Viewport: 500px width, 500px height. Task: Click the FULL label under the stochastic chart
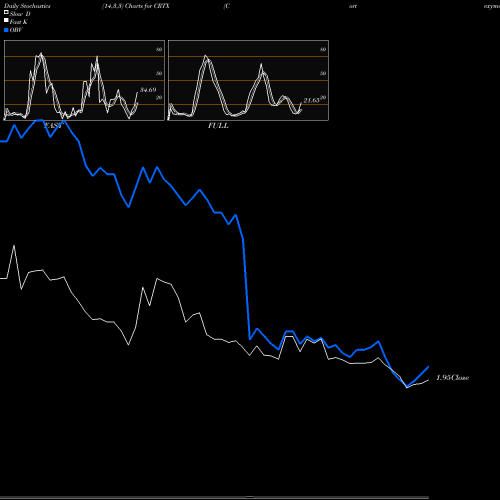[x=218, y=126]
